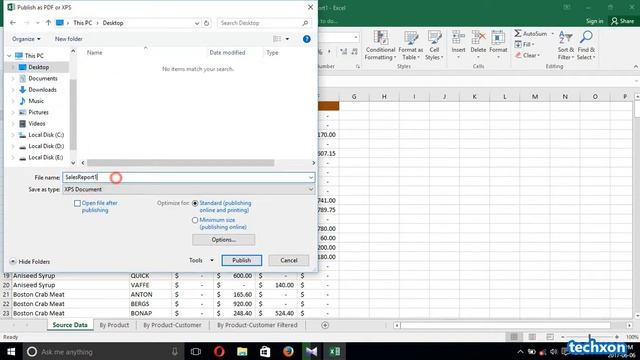Create a New folder
640x360 pixels.
[69, 39]
